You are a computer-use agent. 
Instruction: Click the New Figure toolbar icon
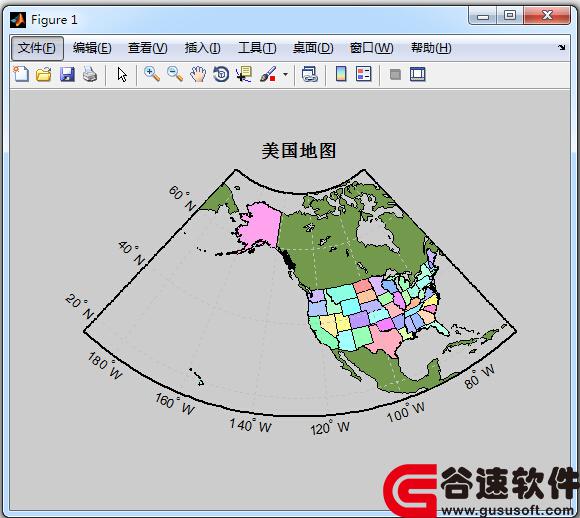pyautogui.click(x=21, y=74)
